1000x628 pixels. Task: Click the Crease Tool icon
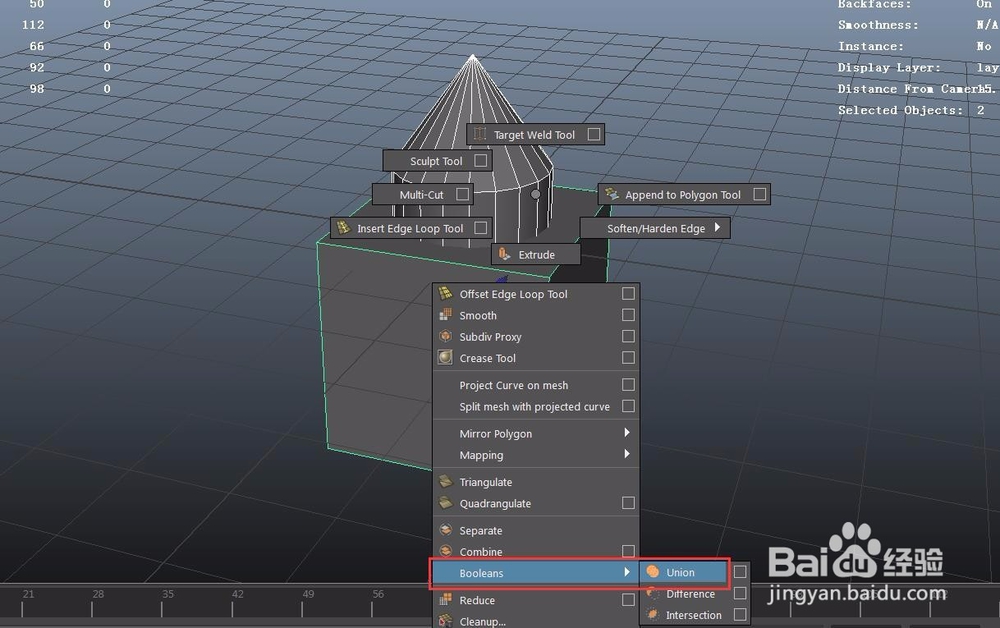click(x=445, y=358)
